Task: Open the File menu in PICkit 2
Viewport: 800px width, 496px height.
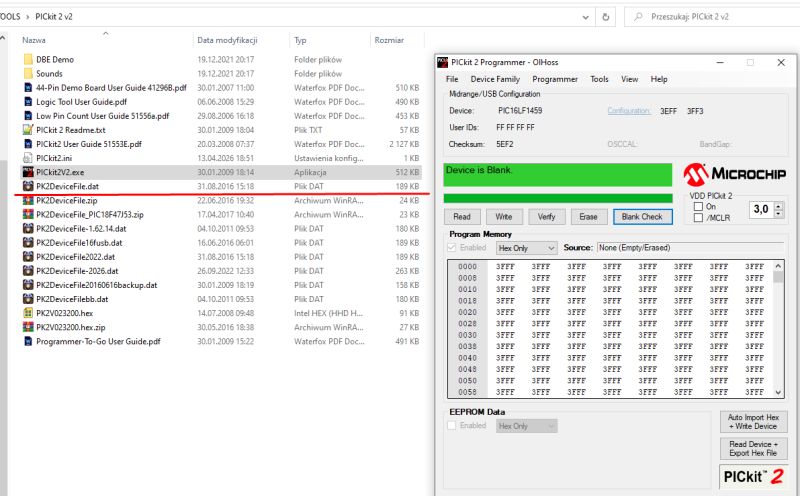Action: [452, 79]
